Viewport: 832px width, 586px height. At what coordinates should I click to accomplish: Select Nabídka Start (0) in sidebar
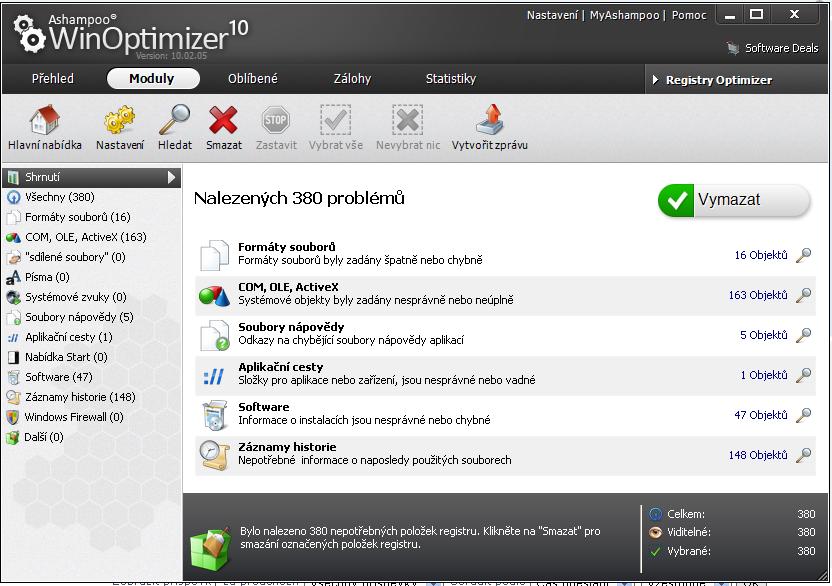[66, 357]
